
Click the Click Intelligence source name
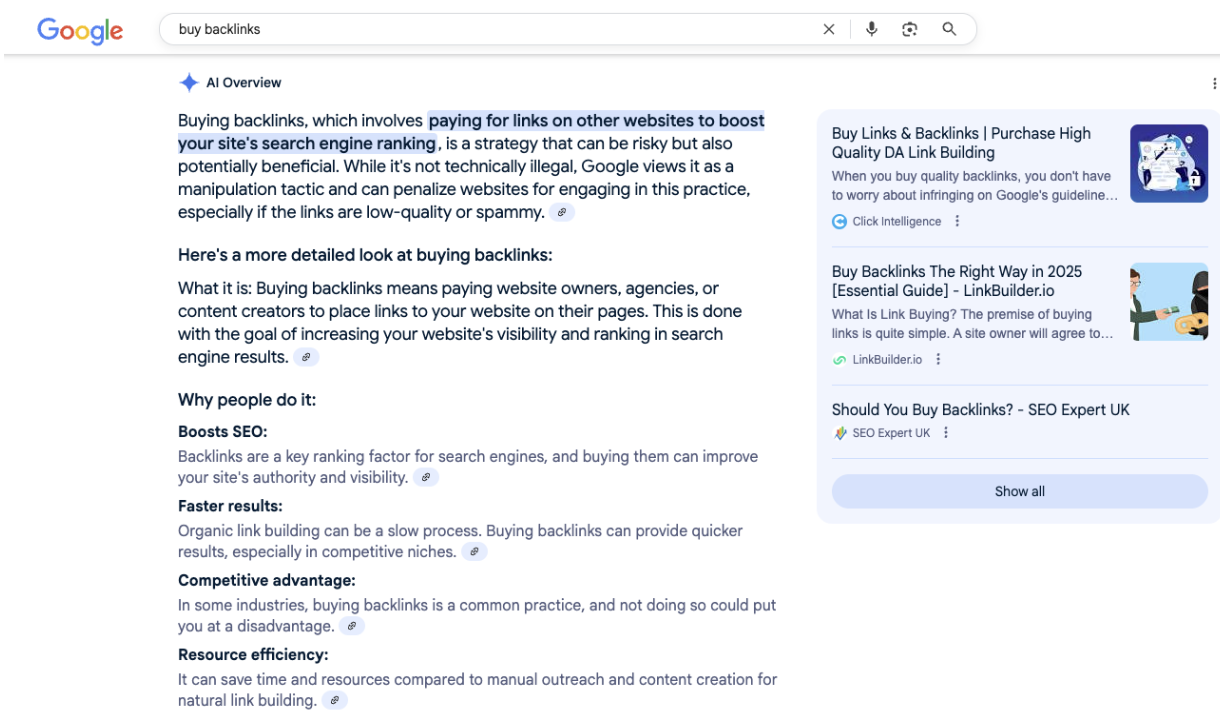pos(897,221)
